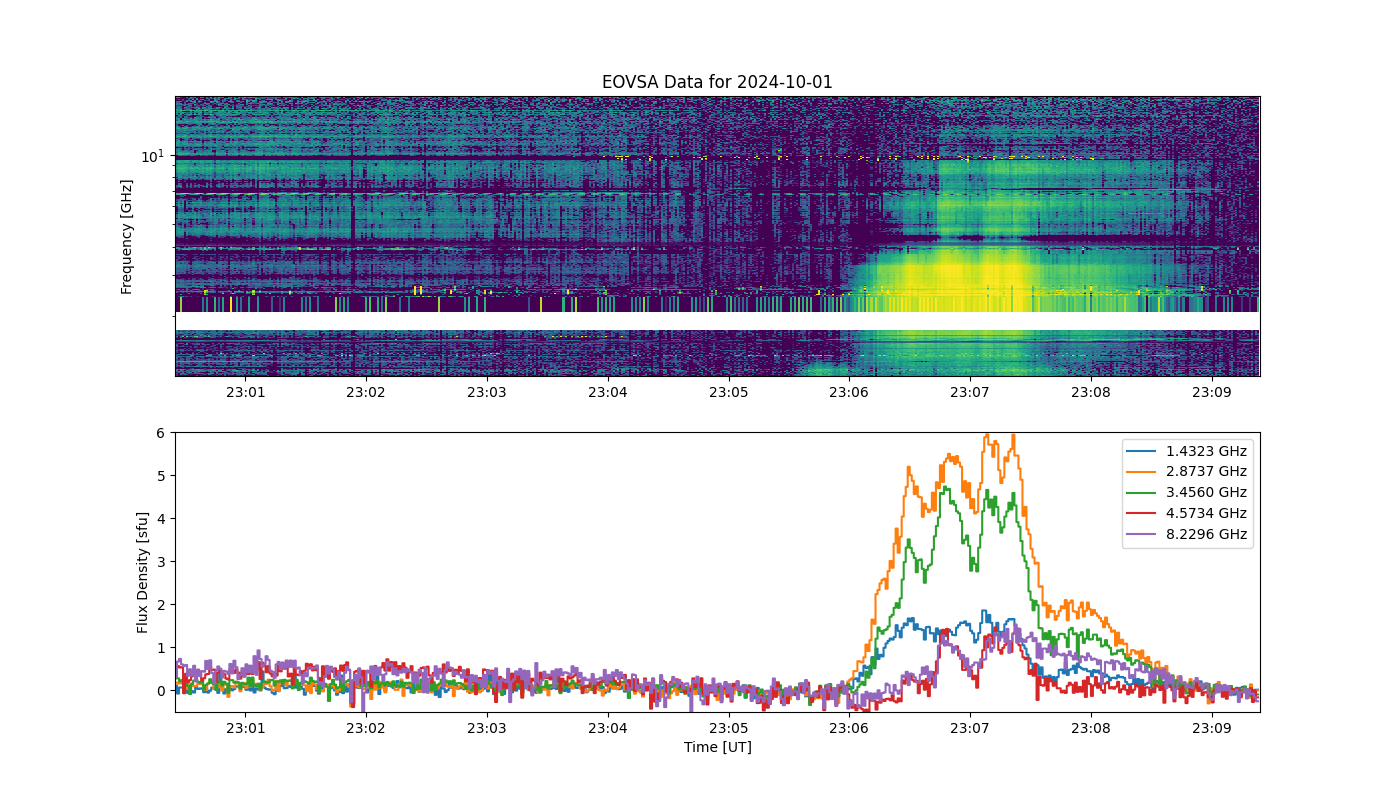Click the "Frequency [GHz]" axis label
1400x800 pixels.
coord(127,237)
